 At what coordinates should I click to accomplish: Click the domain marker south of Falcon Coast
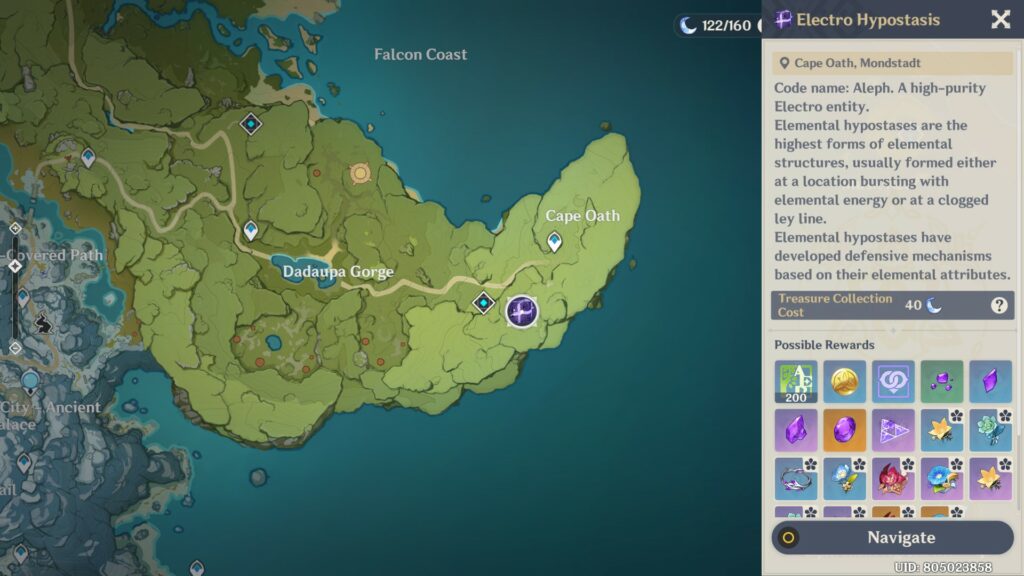pos(251,124)
